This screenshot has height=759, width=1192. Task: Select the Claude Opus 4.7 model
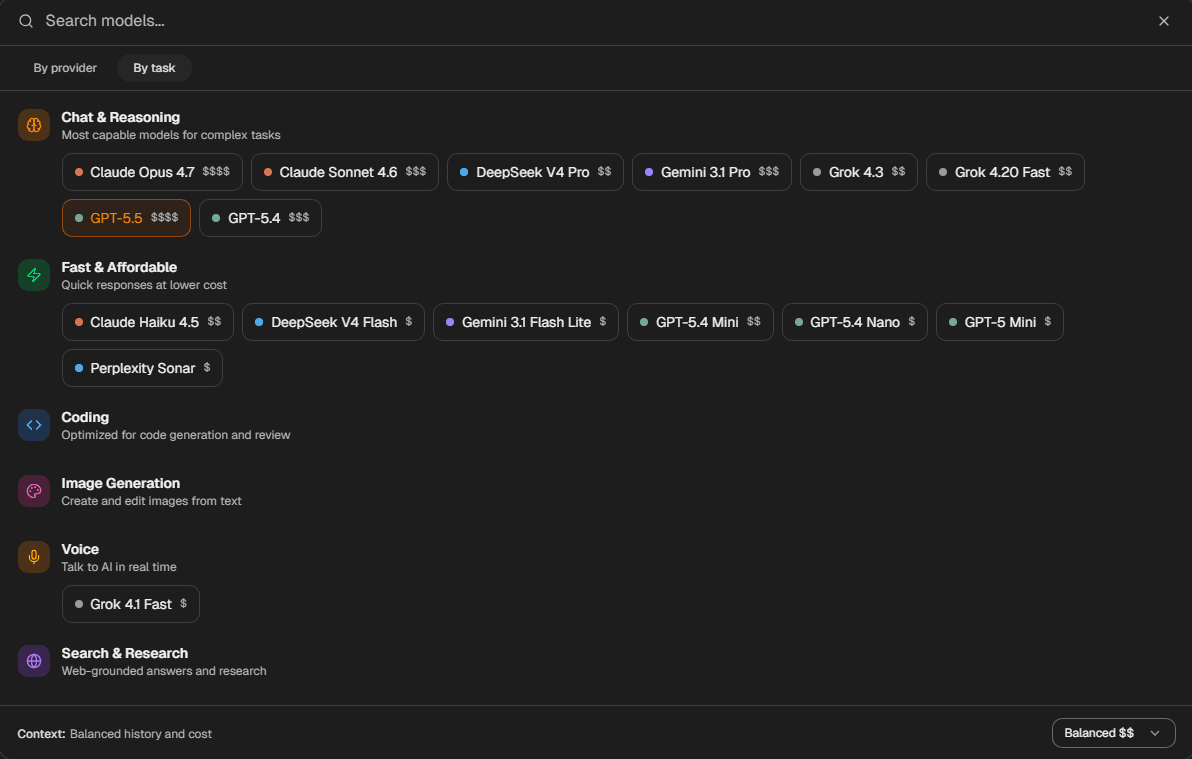[x=152, y=172]
